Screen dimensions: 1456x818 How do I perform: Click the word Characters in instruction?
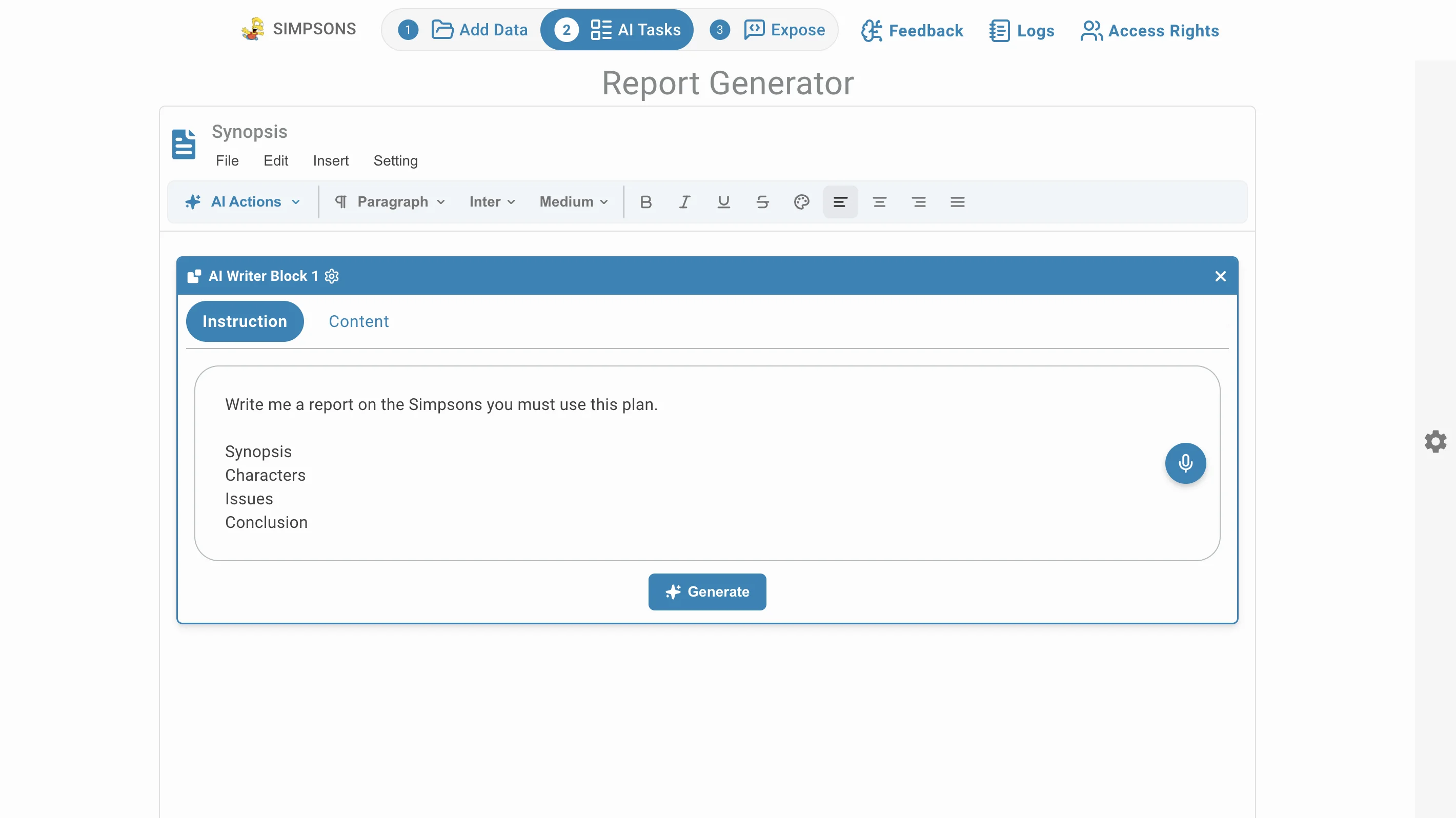tap(265, 476)
